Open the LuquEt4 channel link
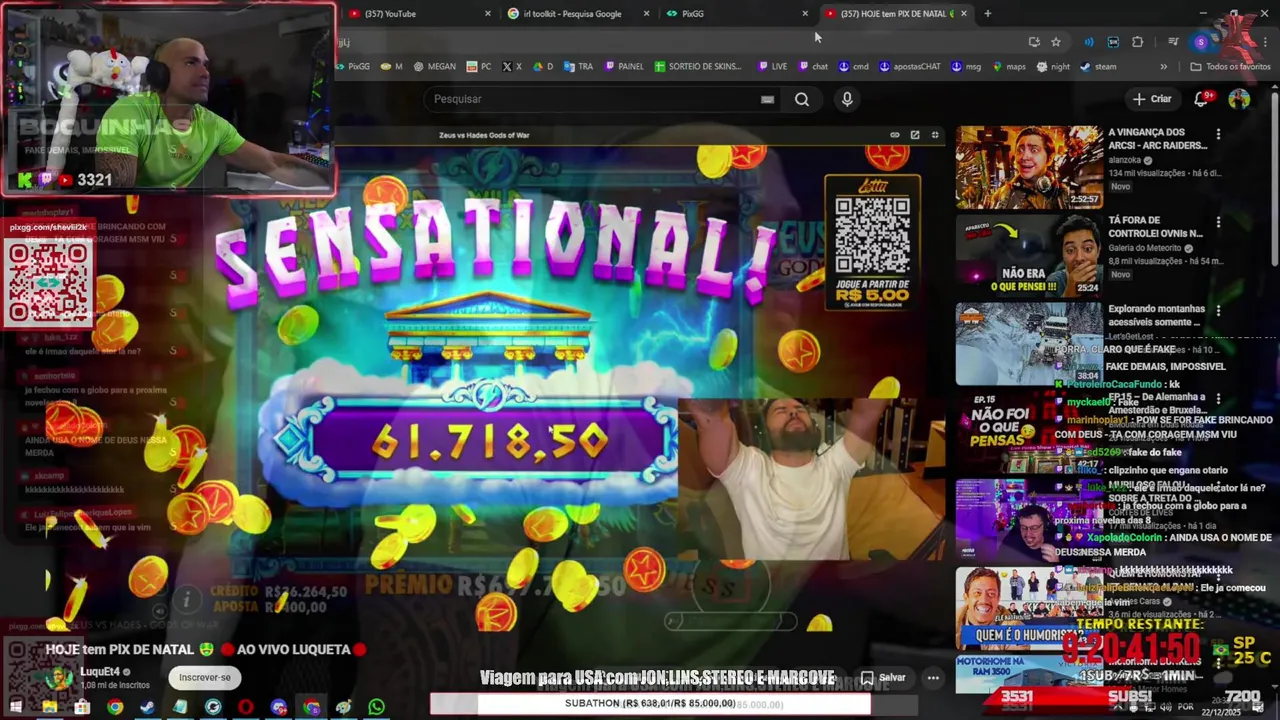This screenshot has height=720, width=1280. click(100, 672)
